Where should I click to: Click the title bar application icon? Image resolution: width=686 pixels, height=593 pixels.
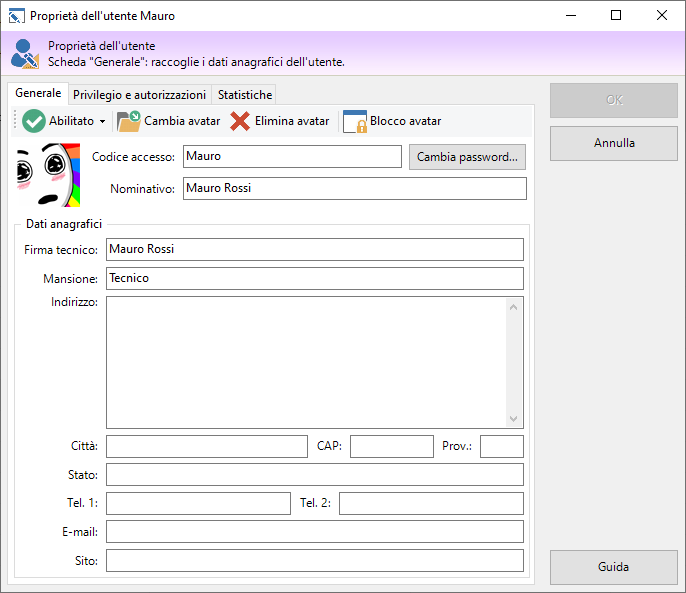16,16
